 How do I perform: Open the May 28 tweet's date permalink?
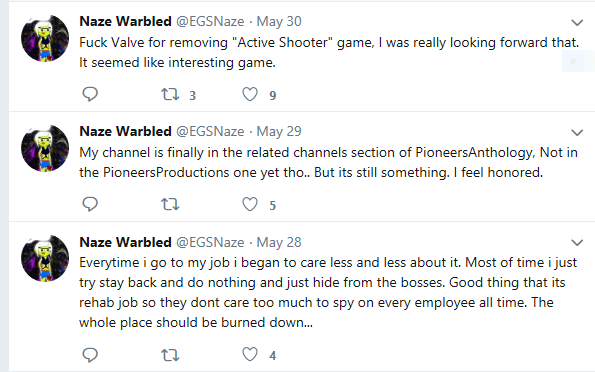click(x=279, y=242)
